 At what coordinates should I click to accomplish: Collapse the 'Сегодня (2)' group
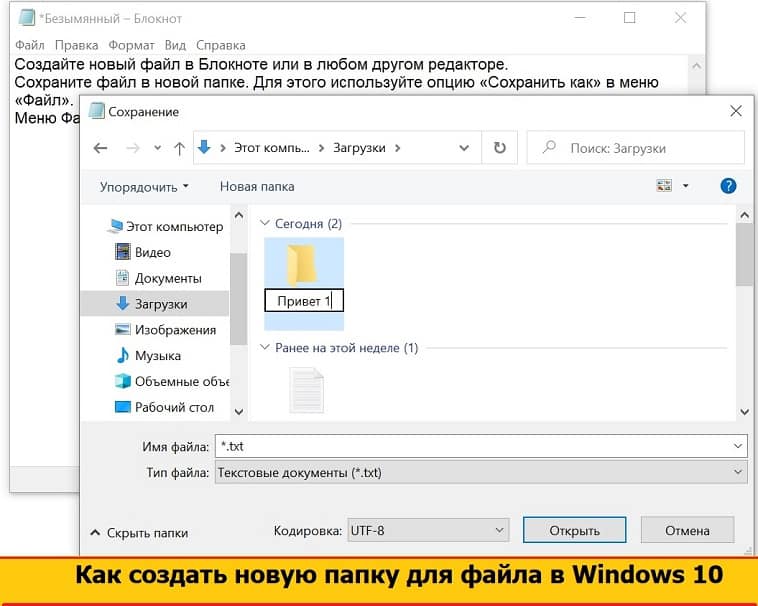tap(264, 223)
